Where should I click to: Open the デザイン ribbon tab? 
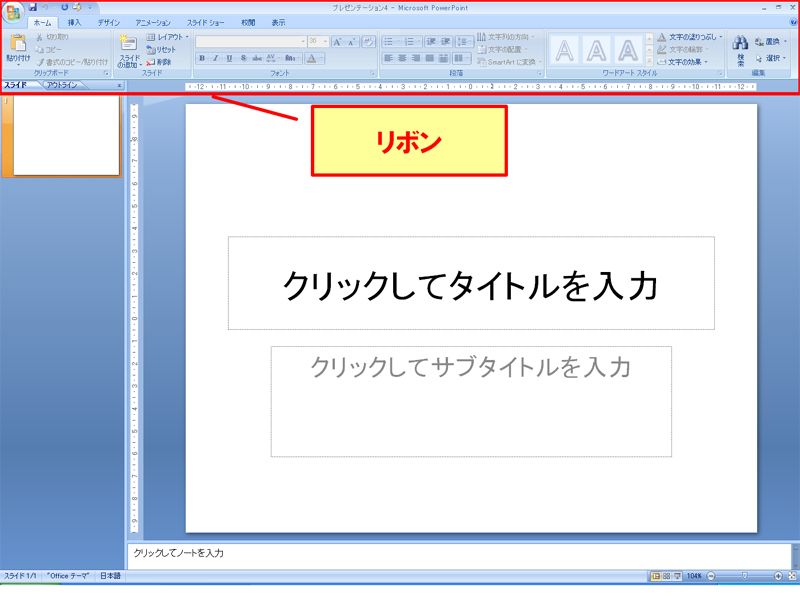tap(109, 22)
